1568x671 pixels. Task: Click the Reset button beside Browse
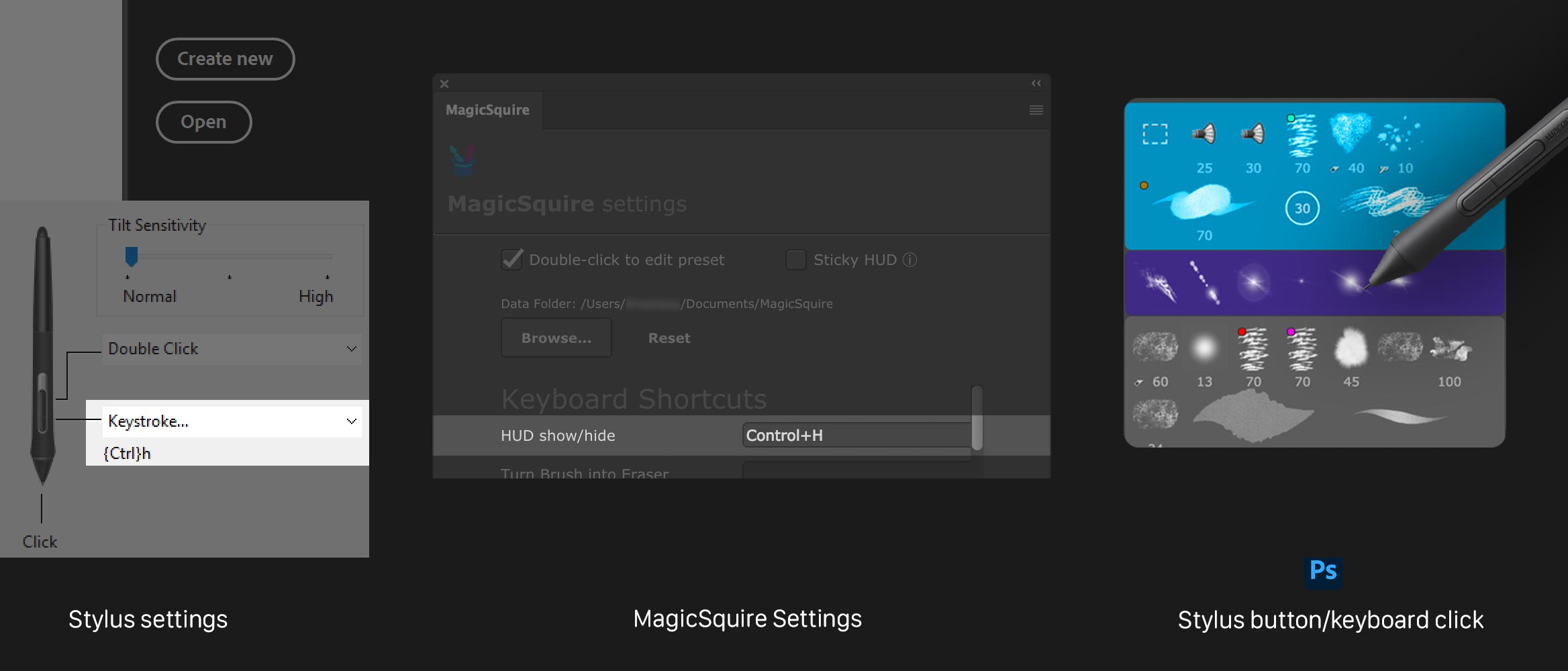pos(669,338)
